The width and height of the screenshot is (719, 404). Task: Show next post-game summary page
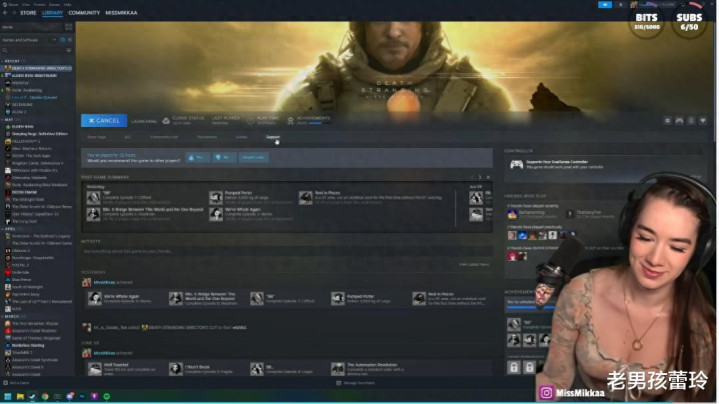480,177
